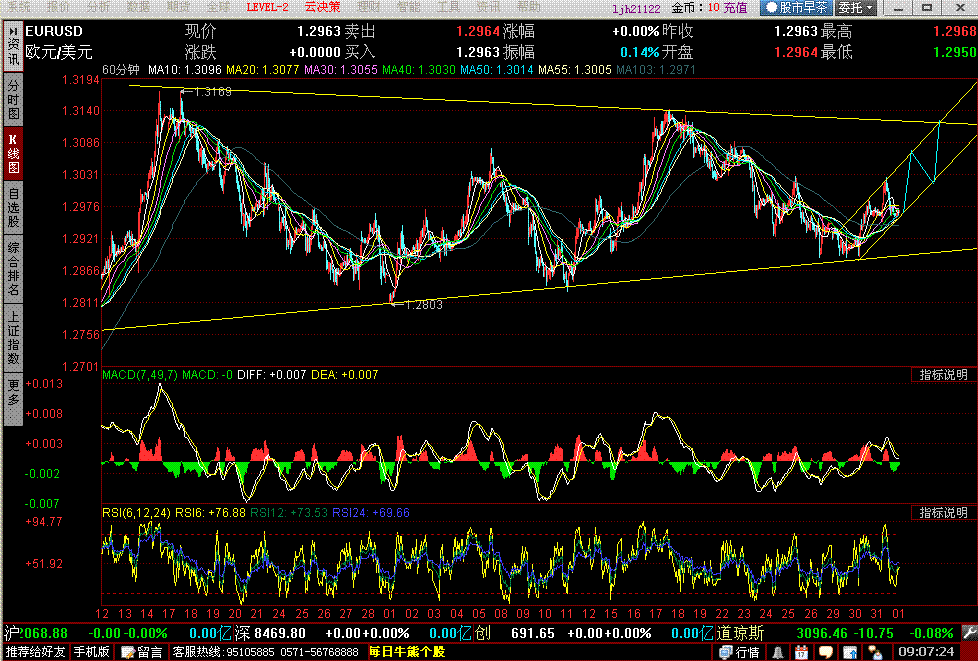Open the 帮助 menu
Image resolution: width=978 pixels, height=661 pixels.
528,7
